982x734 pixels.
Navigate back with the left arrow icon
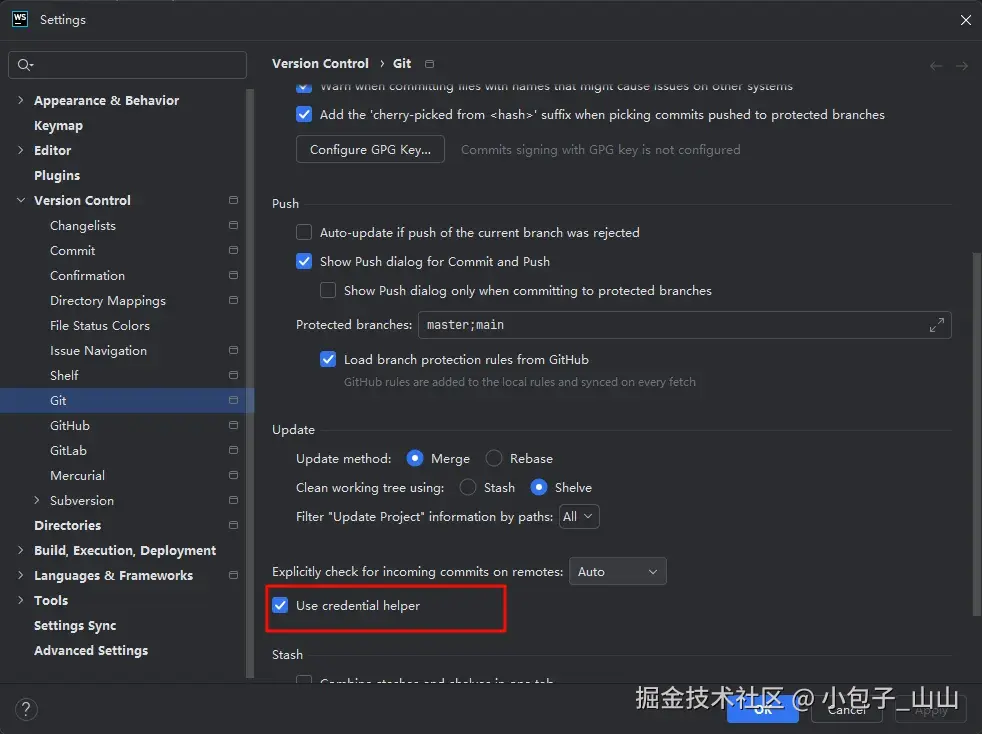click(x=936, y=66)
